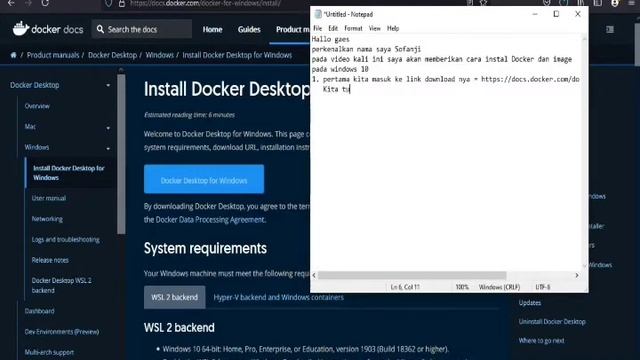
Task: Click the breadcrumb home icon
Action: tap(13, 55)
